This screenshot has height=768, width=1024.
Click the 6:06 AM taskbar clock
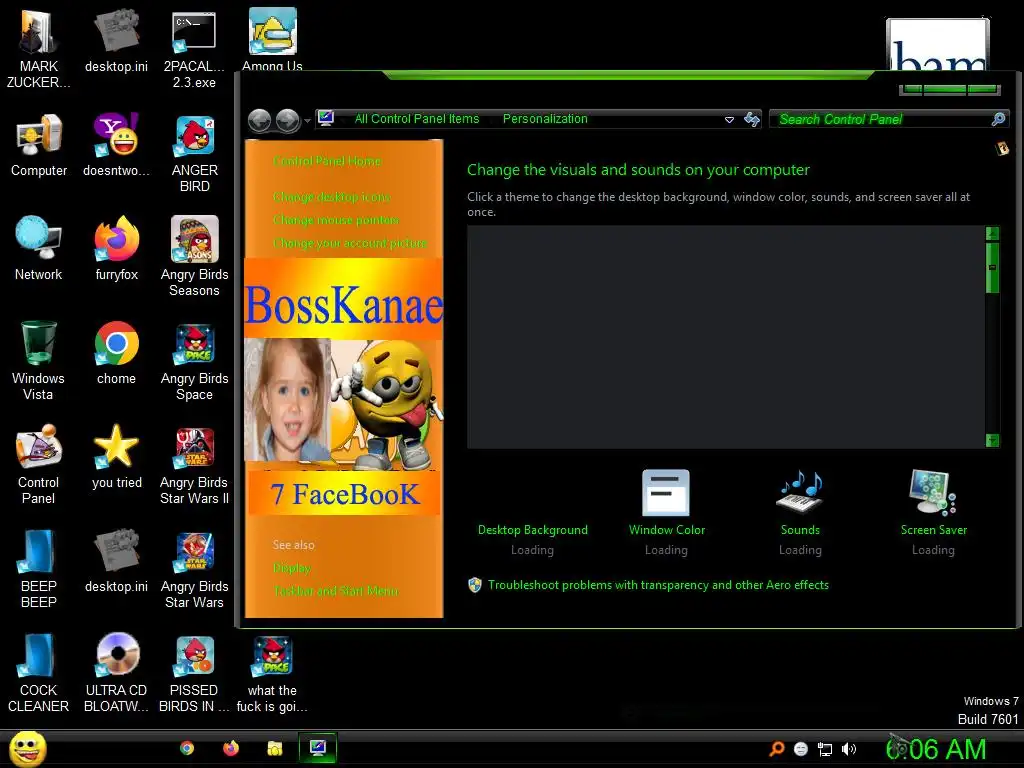tap(936, 749)
